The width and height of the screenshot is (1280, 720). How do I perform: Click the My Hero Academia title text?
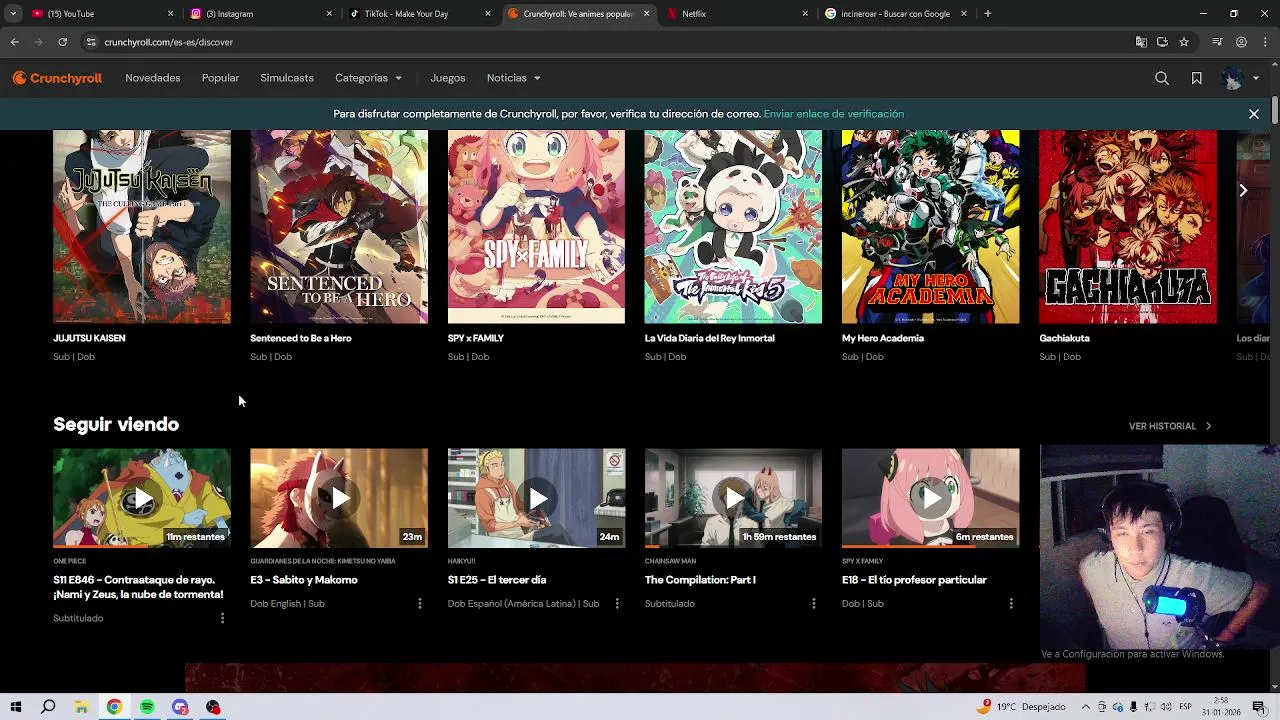(x=883, y=338)
